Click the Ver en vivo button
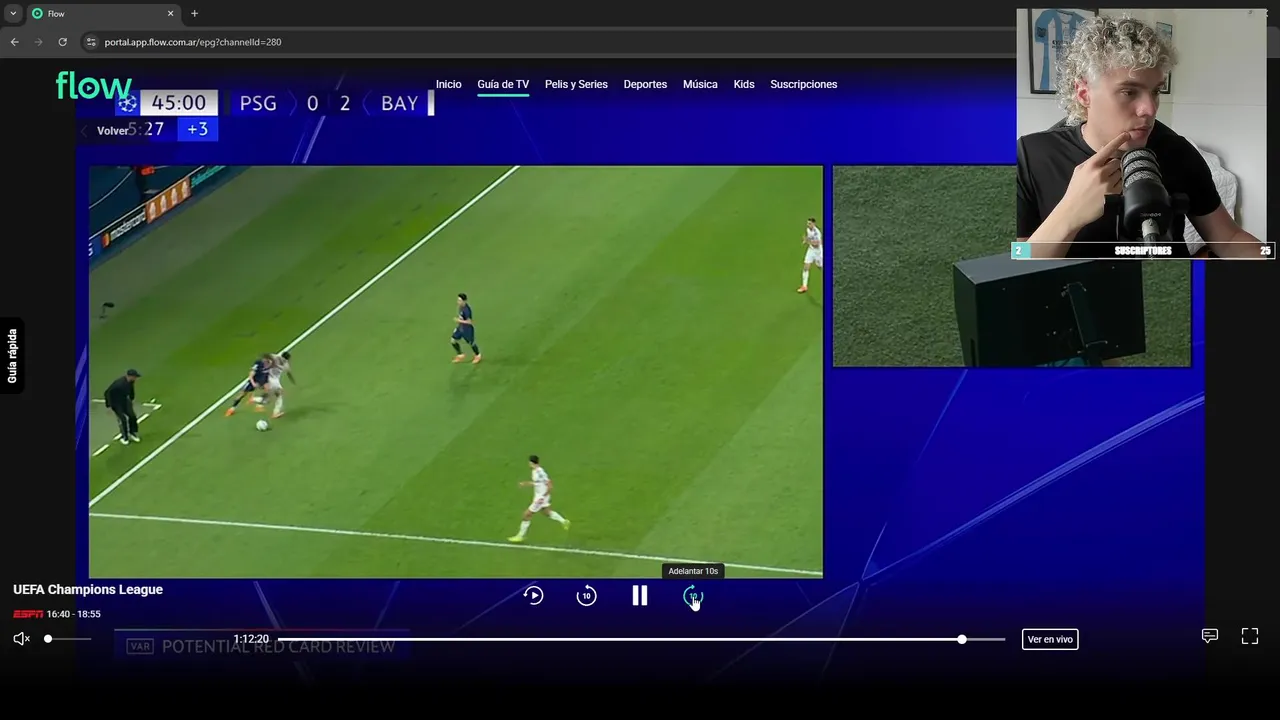This screenshot has width=1280, height=720. 1050,639
